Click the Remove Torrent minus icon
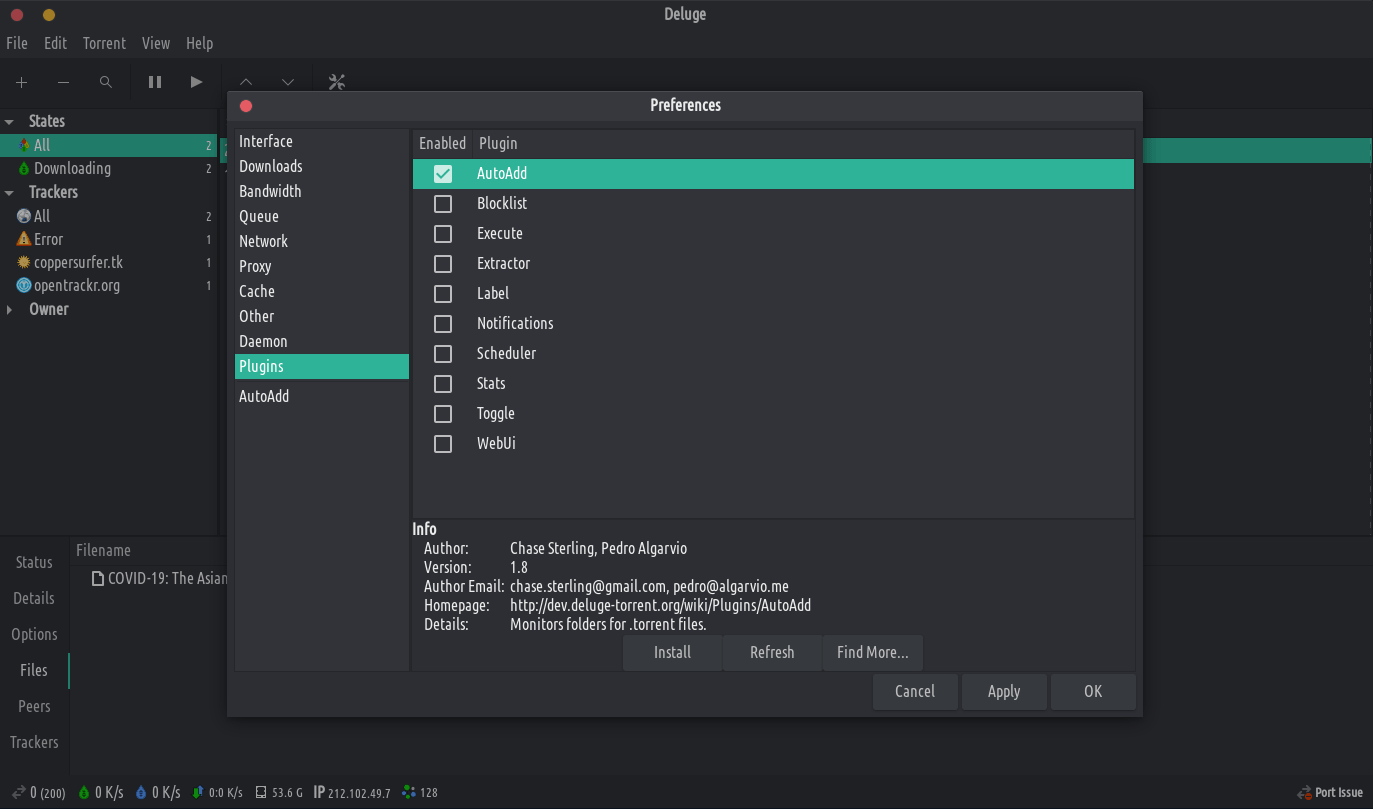Screen dimensions: 1373x809 63,82
